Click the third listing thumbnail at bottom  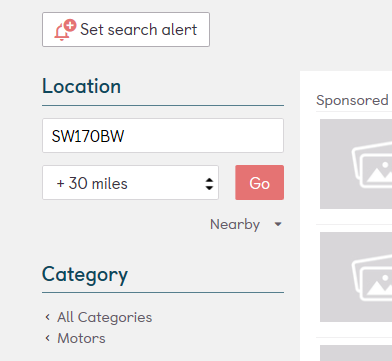point(356,353)
